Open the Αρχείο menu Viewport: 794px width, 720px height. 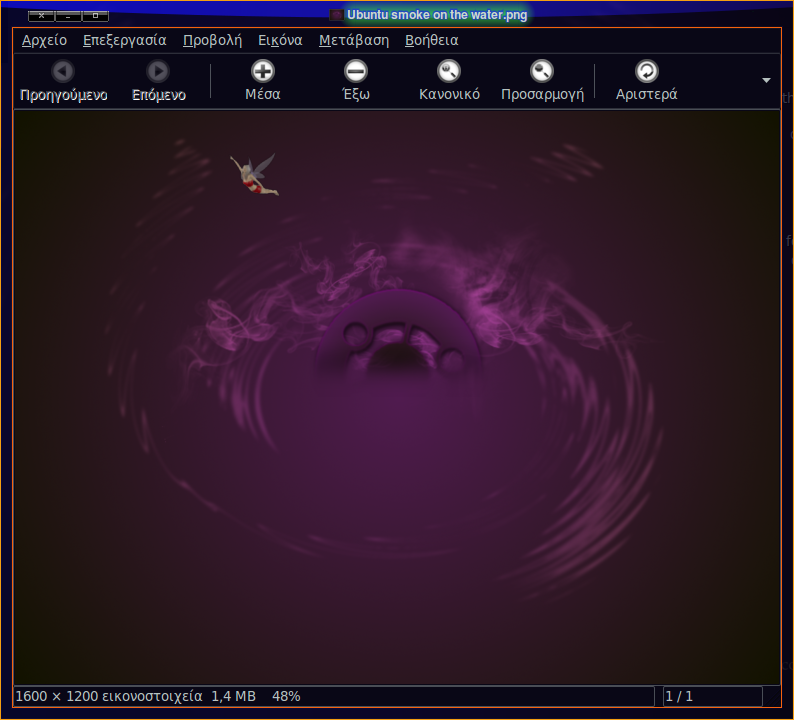tap(45, 41)
